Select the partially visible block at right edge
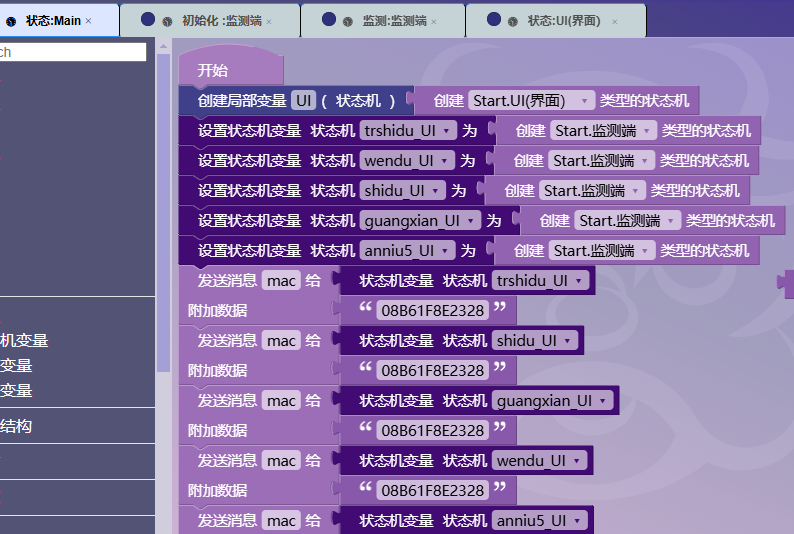This screenshot has width=794, height=534. 786,283
